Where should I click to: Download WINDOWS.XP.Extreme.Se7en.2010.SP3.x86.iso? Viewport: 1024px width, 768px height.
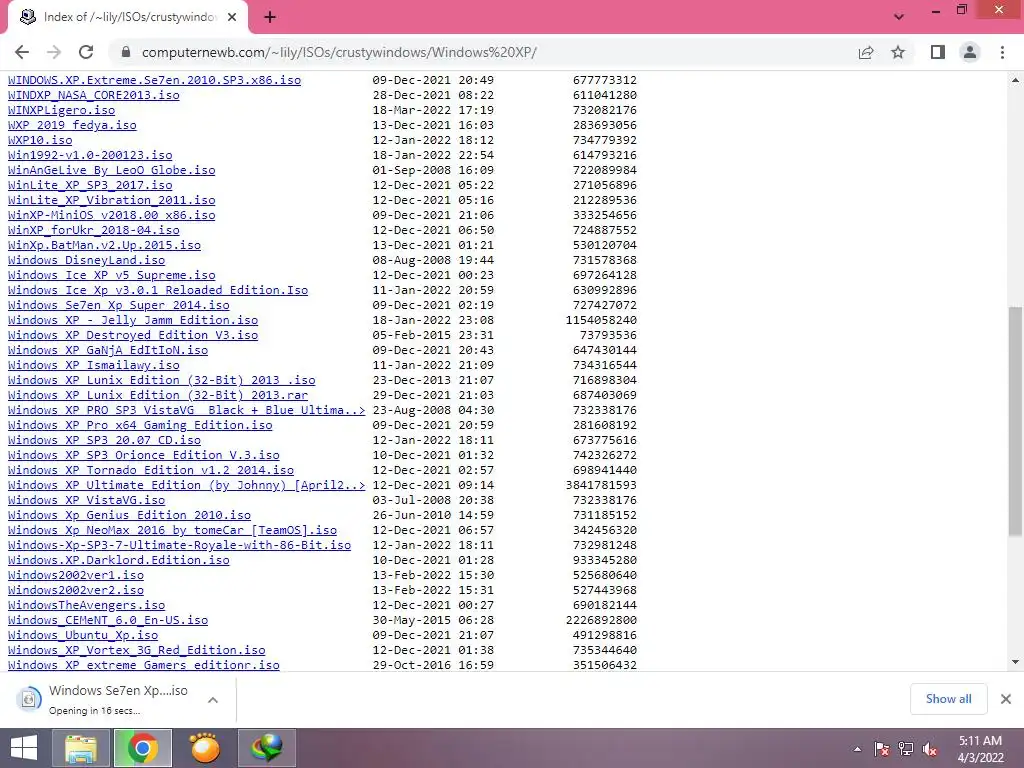(x=154, y=80)
